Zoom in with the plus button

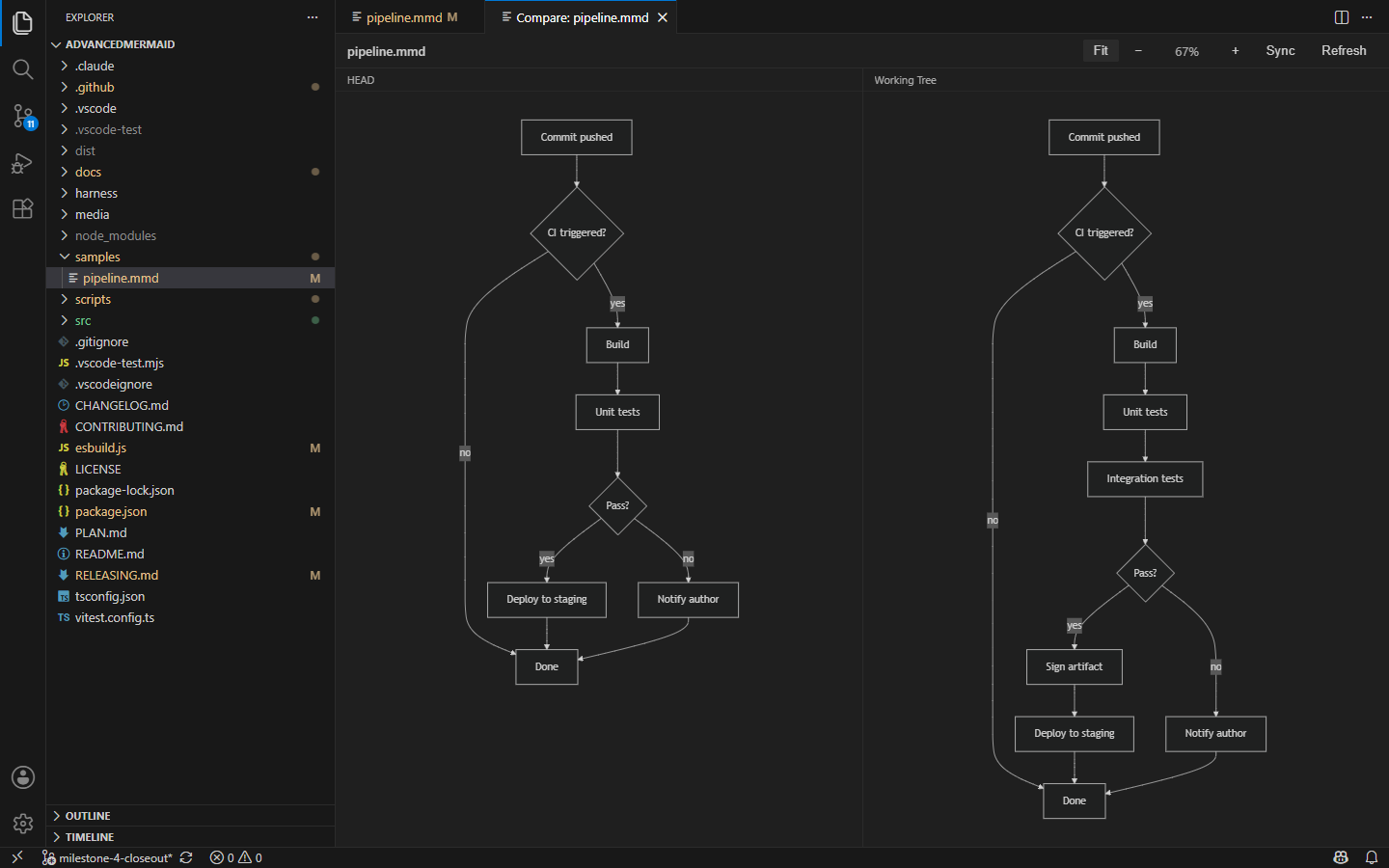tap(1235, 51)
